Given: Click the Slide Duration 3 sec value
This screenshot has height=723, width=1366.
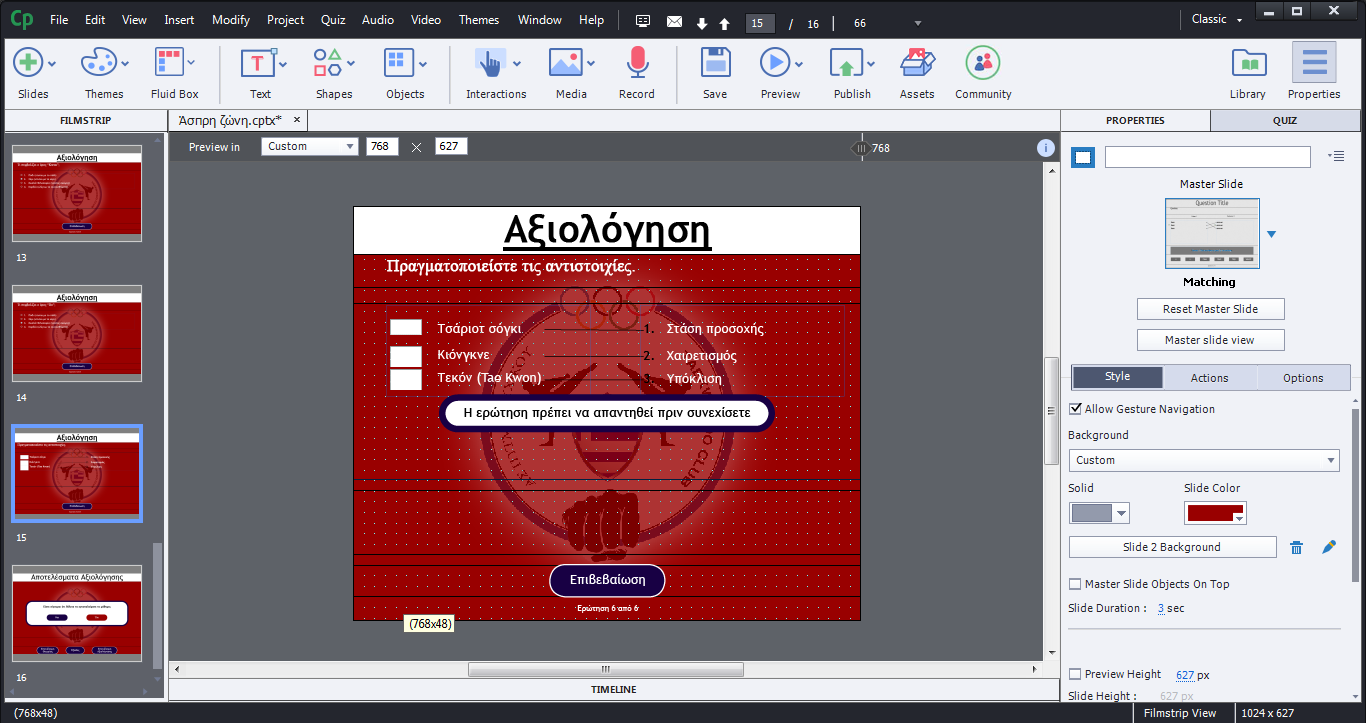Looking at the screenshot, I should [x=1161, y=608].
